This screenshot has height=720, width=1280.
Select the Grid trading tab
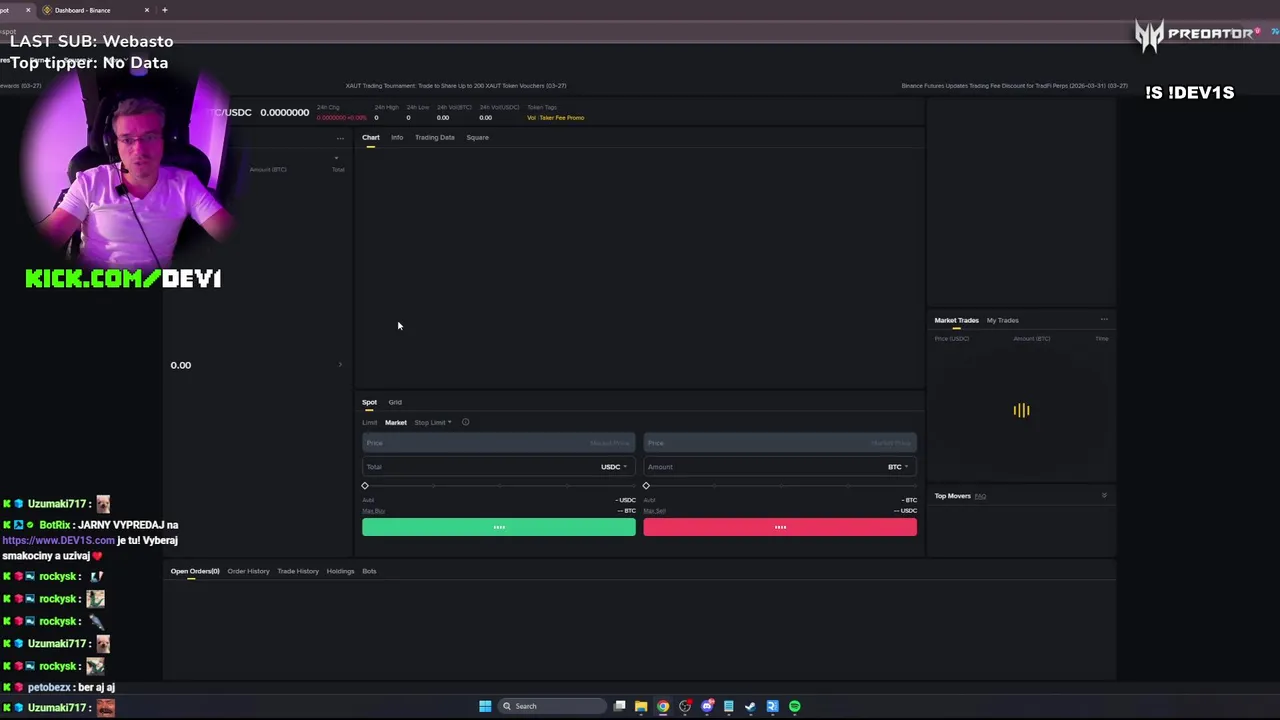[395, 402]
